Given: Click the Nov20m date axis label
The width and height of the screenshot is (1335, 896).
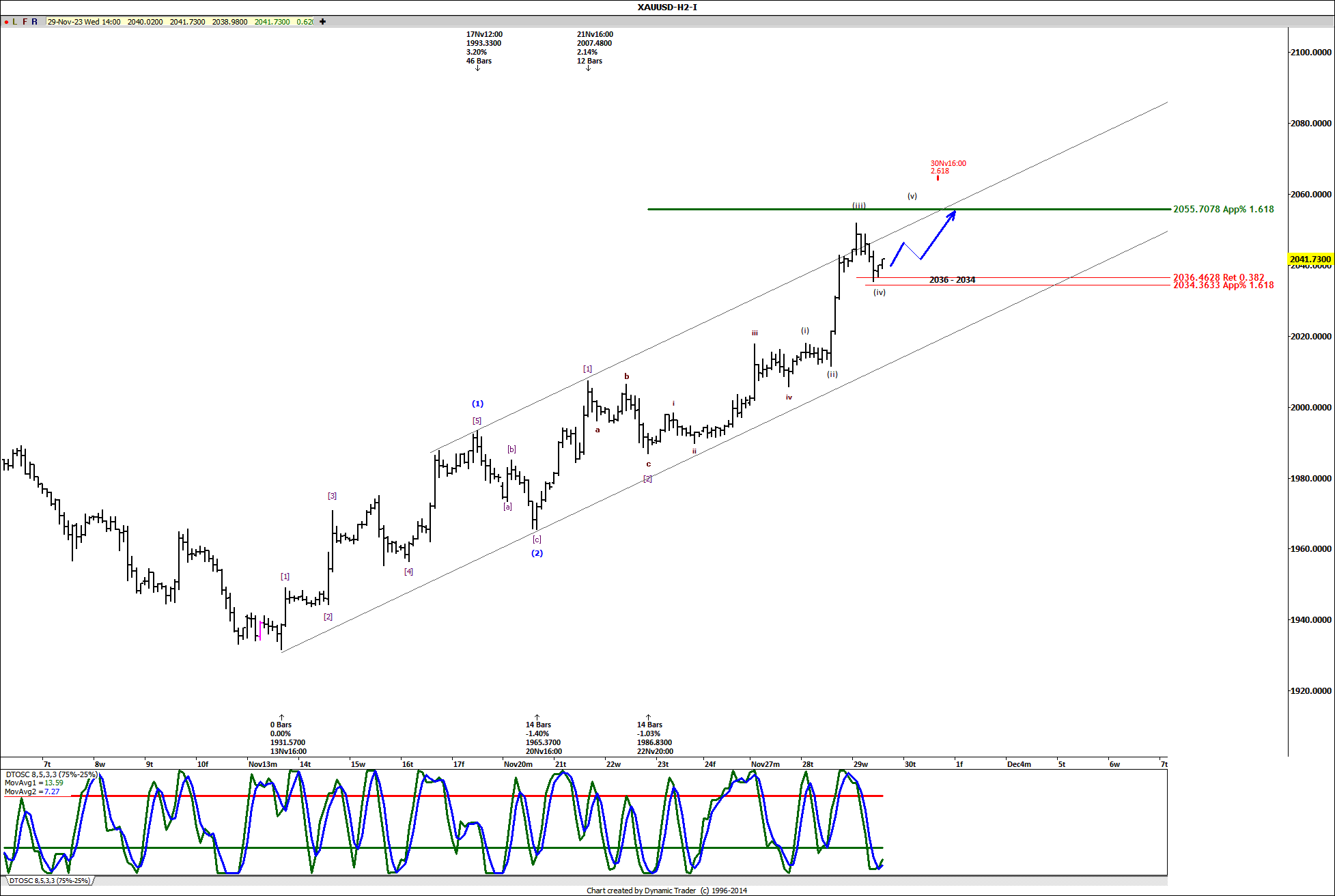Looking at the screenshot, I should coord(518,764).
